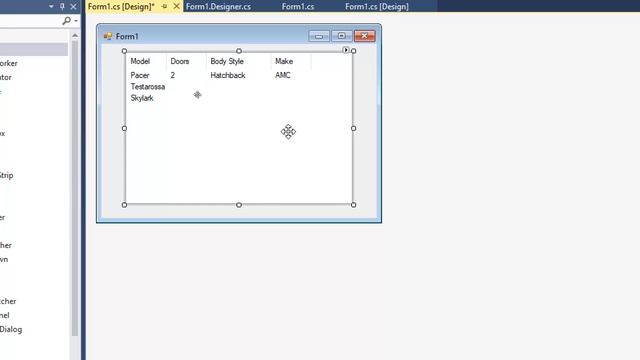Pin the Form1.cs [Design]* tab
The height and width of the screenshot is (360, 640).
pos(164,6)
